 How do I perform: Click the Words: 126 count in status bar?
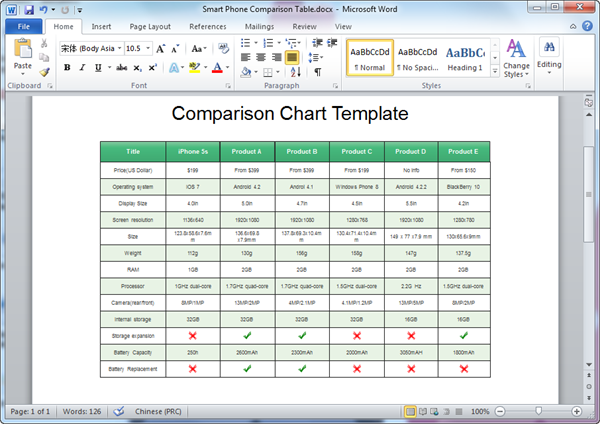(x=84, y=411)
